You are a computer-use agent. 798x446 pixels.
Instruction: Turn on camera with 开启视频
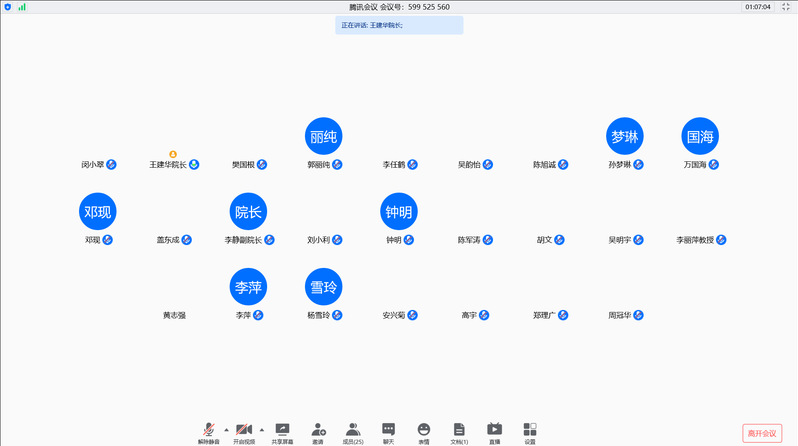pos(244,430)
